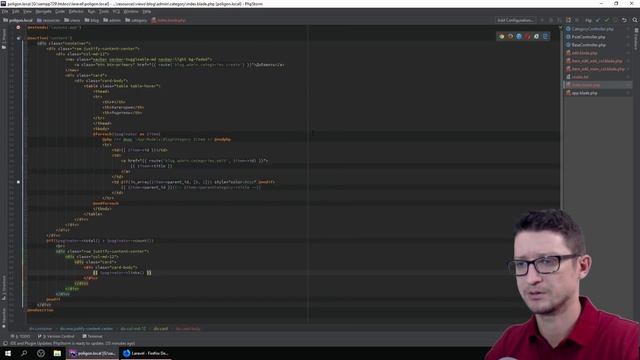
Task: Click blog folder breadcrumb
Action: click(92, 20)
